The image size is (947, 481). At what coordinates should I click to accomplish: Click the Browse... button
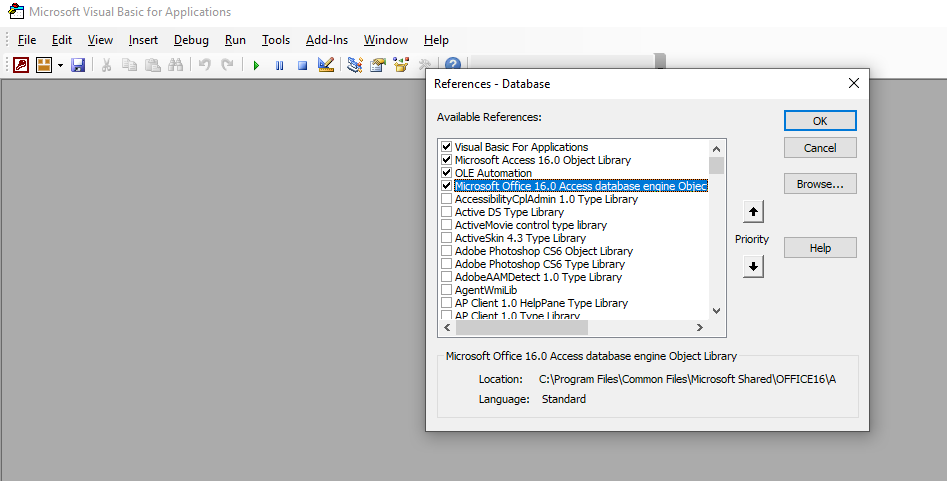point(820,184)
